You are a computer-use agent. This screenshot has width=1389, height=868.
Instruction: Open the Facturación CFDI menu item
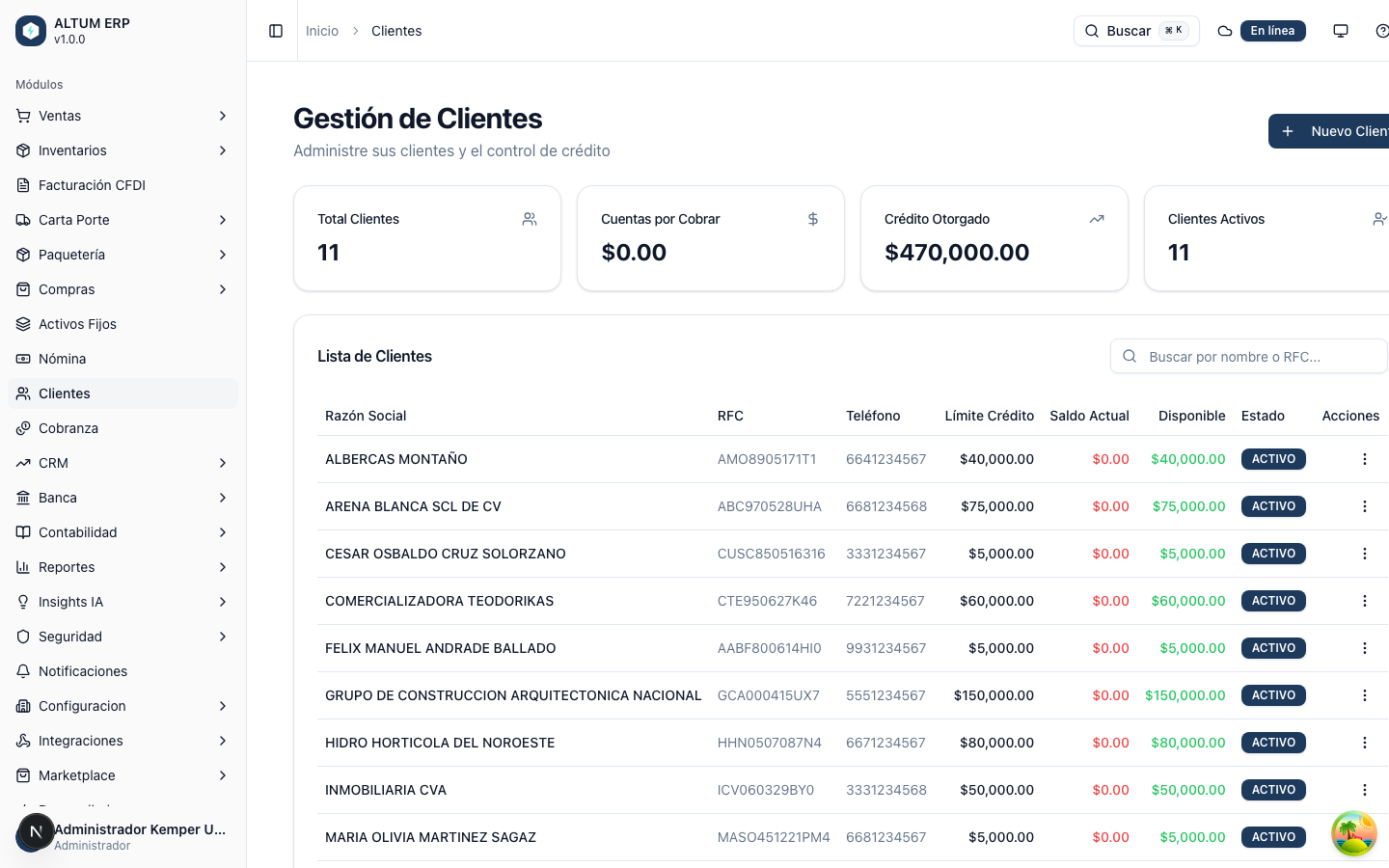coord(123,185)
